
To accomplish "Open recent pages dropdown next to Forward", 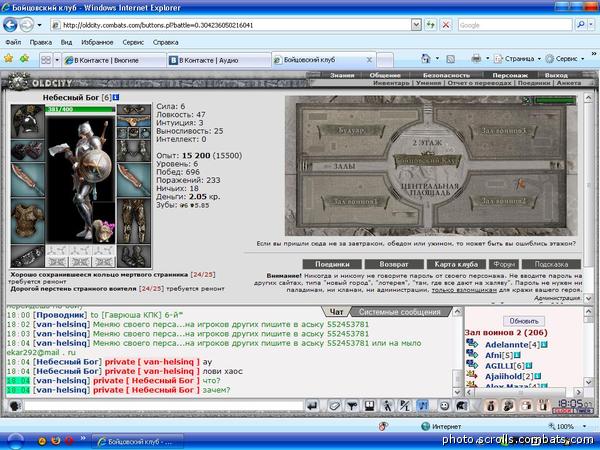I will [39, 25].
